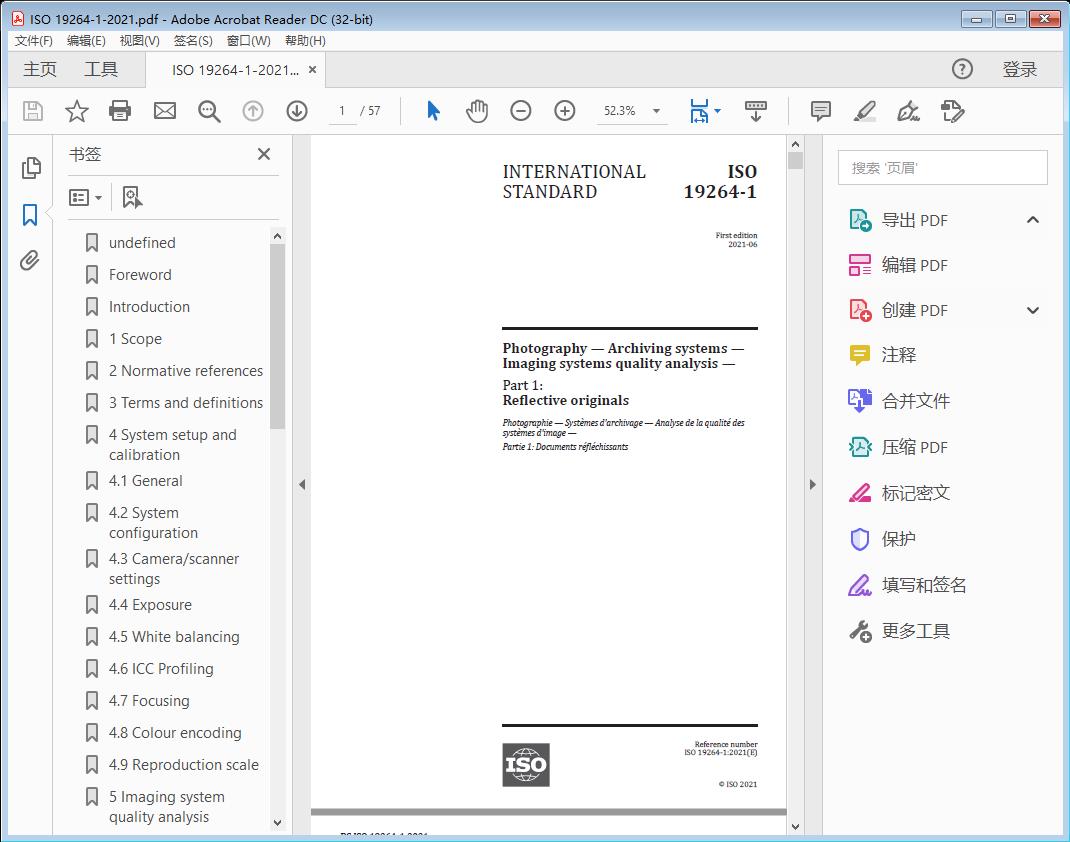
Task: Zoom out with the minus button
Action: coord(521,111)
